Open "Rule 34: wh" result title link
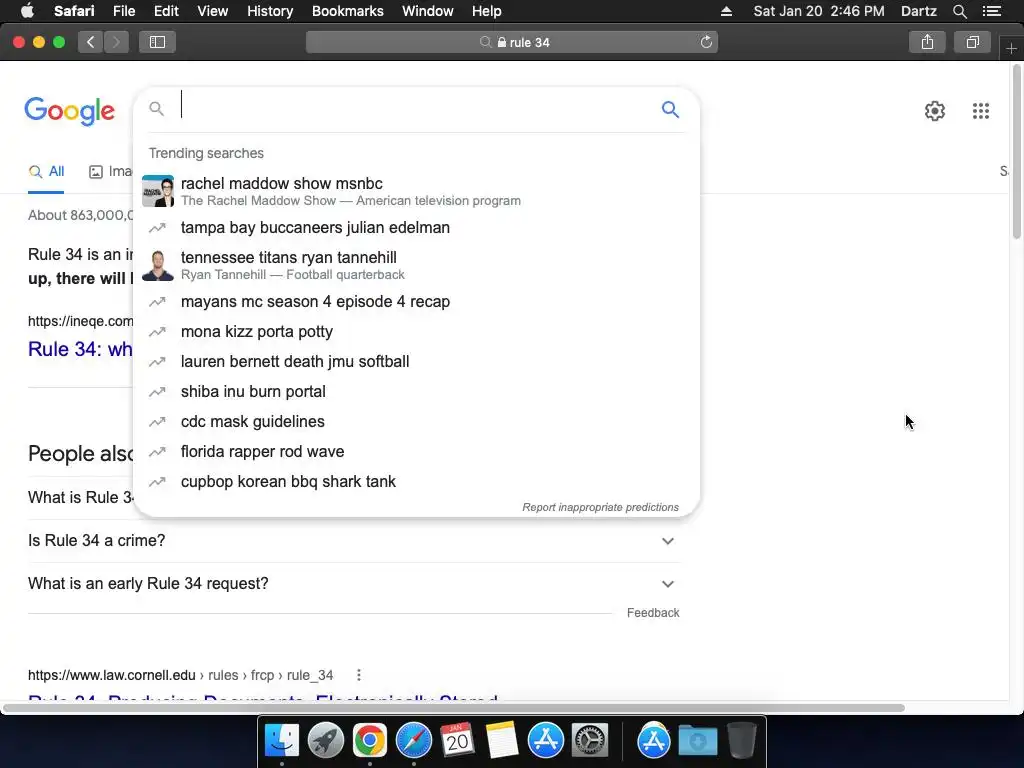The image size is (1024, 768). (x=80, y=349)
